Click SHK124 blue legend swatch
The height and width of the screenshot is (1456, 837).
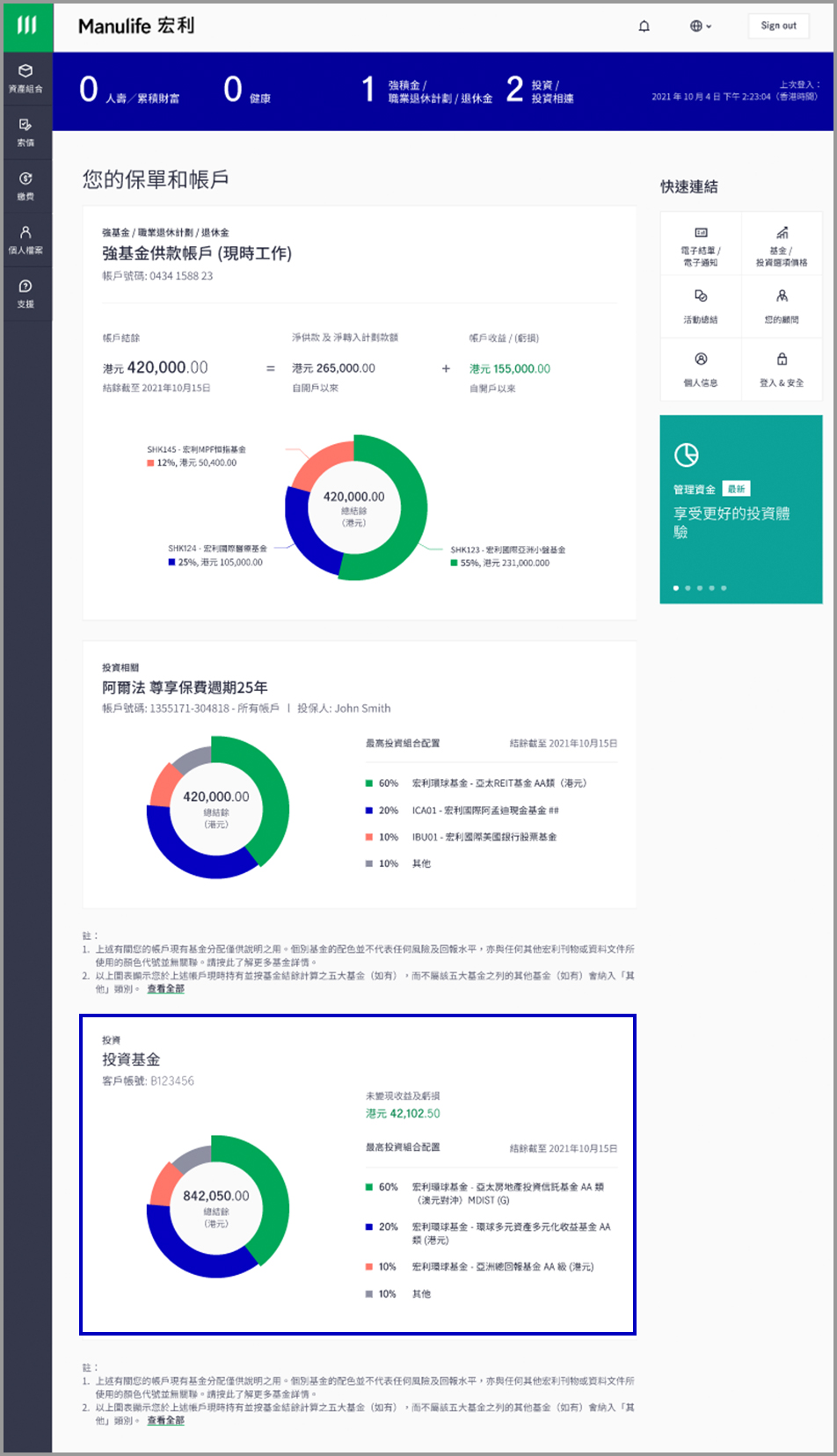[171, 562]
